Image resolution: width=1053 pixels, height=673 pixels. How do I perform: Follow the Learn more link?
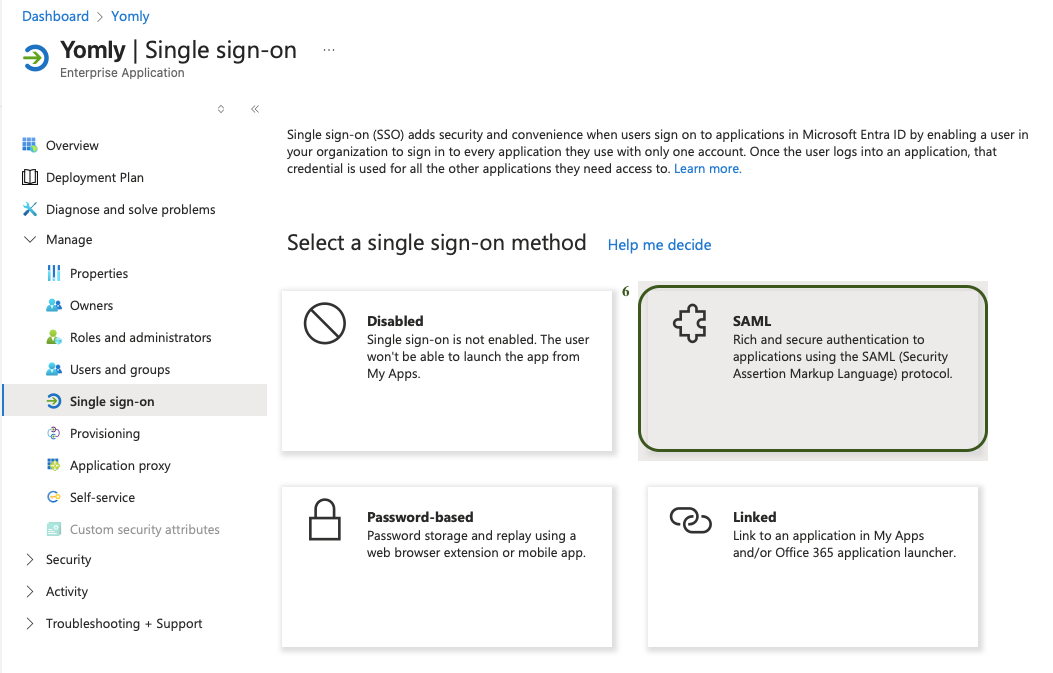[x=707, y=169]
